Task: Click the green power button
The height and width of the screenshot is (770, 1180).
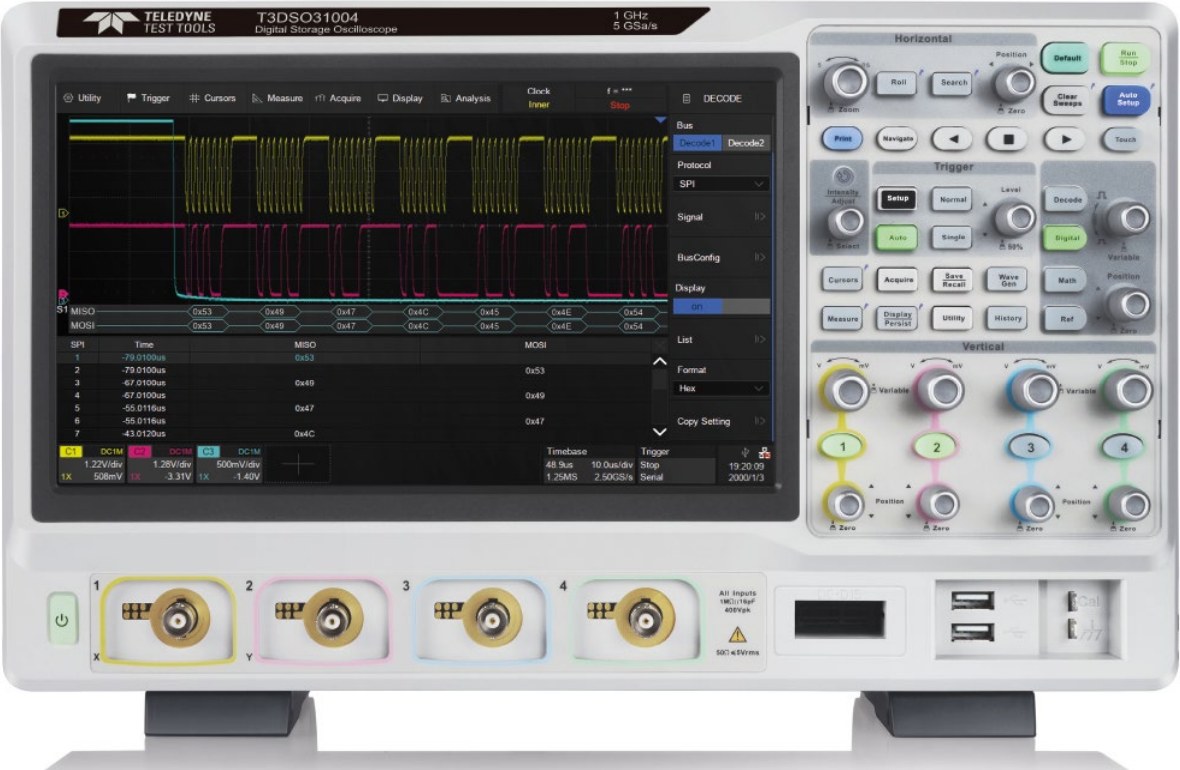Action: tap(62, 619)
